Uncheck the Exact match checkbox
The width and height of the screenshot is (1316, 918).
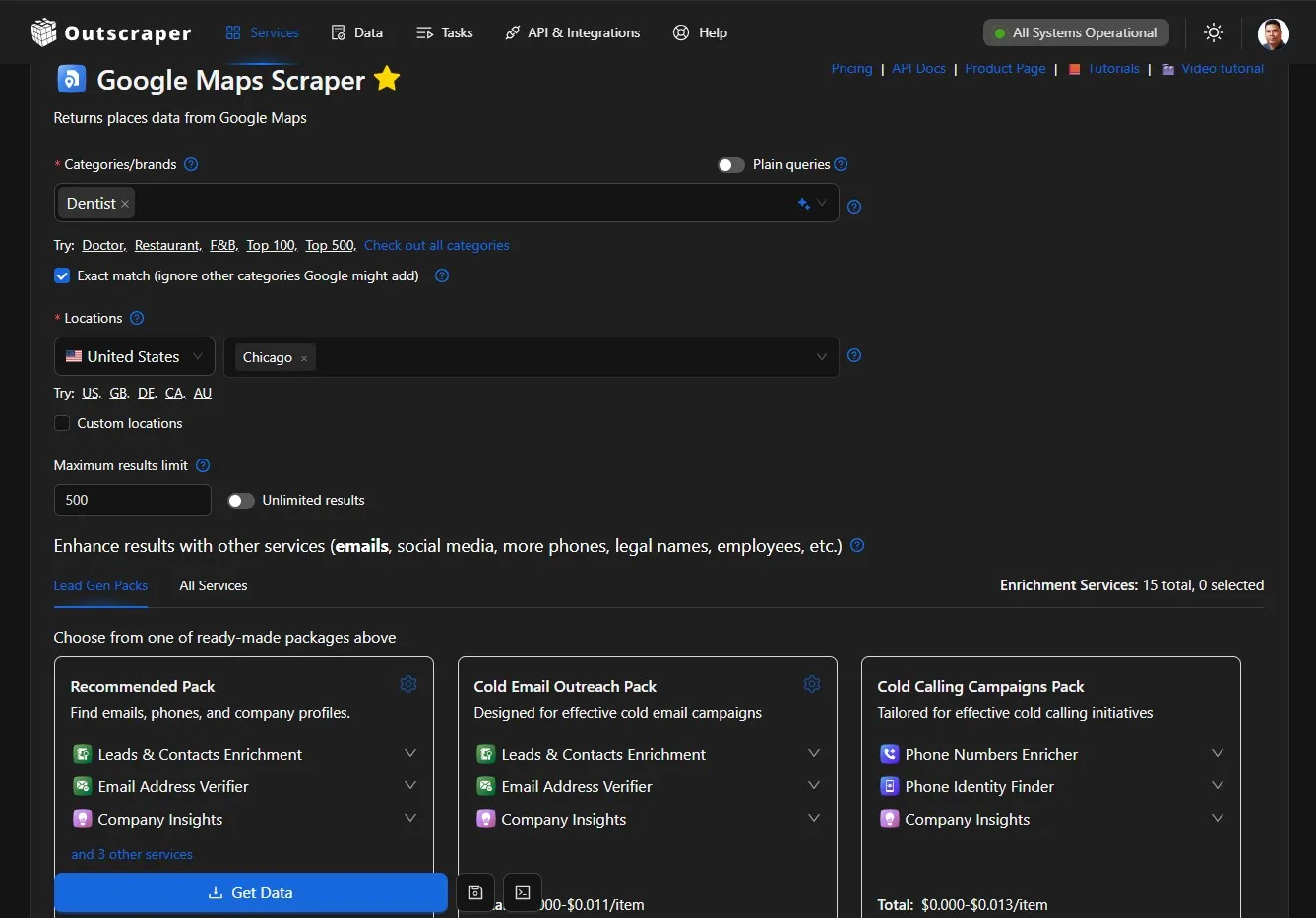pos(62,275)
